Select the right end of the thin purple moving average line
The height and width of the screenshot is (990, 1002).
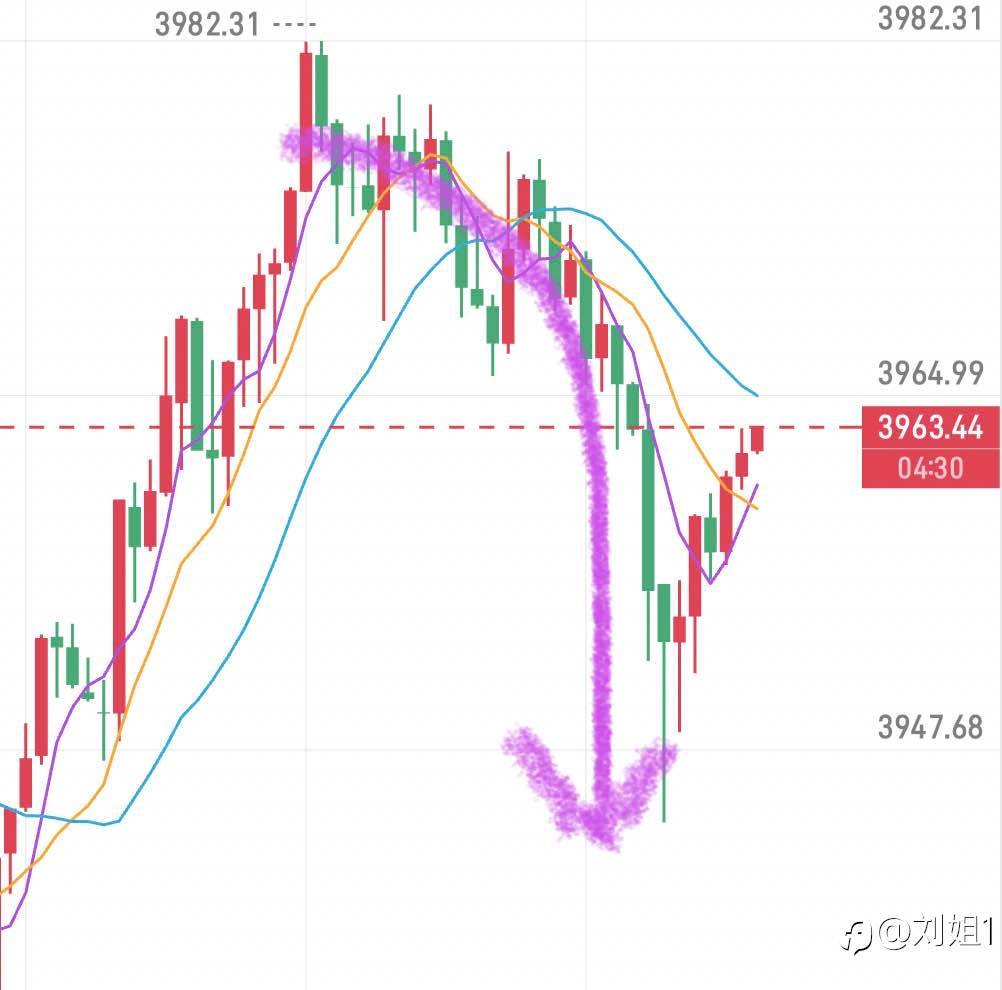(757, 485)
